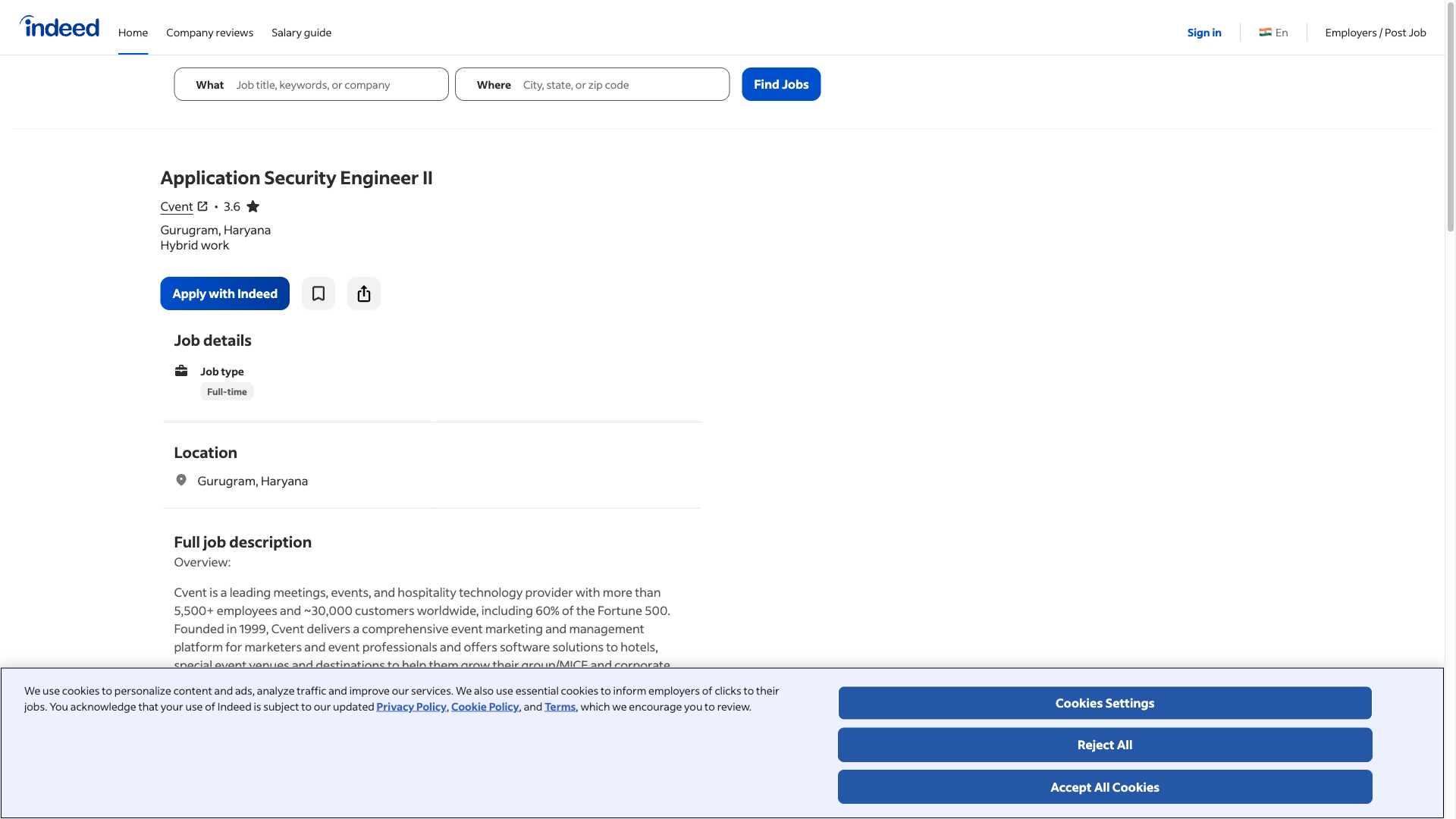Save job with bookmark icon

coord(318,293)
